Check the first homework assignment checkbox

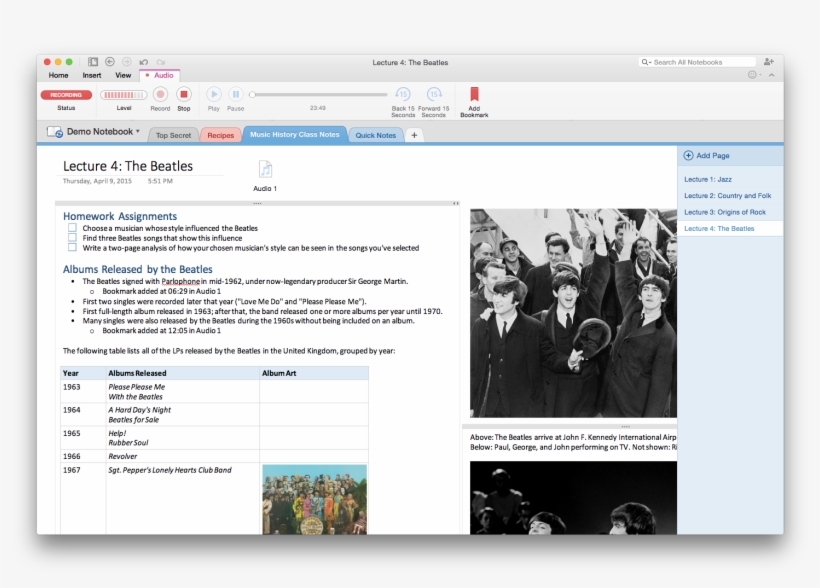[73, 228]
